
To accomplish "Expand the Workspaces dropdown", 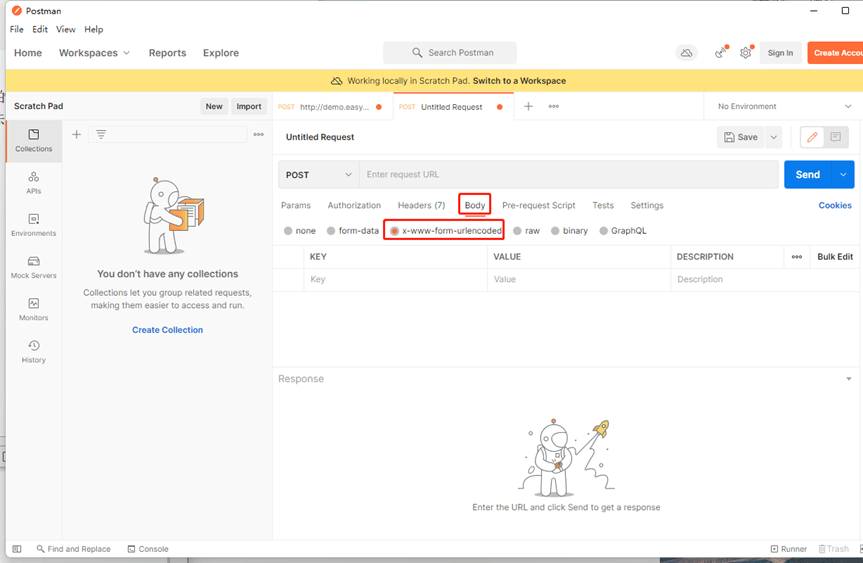I will tap(95, 53).
